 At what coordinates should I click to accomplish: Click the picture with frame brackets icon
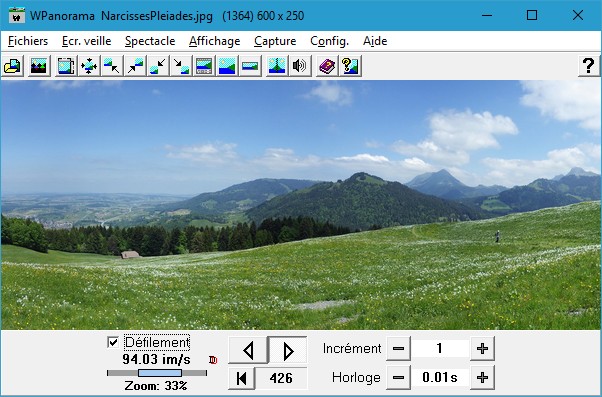click(66, 66)
